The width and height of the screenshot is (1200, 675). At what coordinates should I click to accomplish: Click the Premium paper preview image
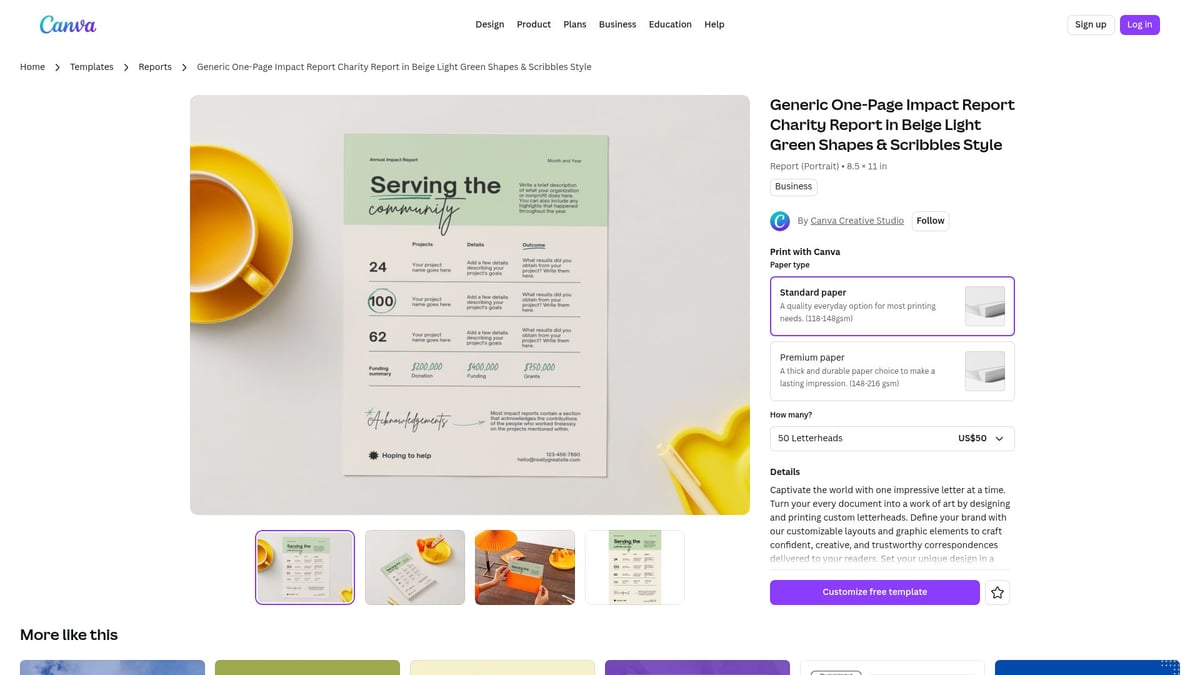pos(985,371)
